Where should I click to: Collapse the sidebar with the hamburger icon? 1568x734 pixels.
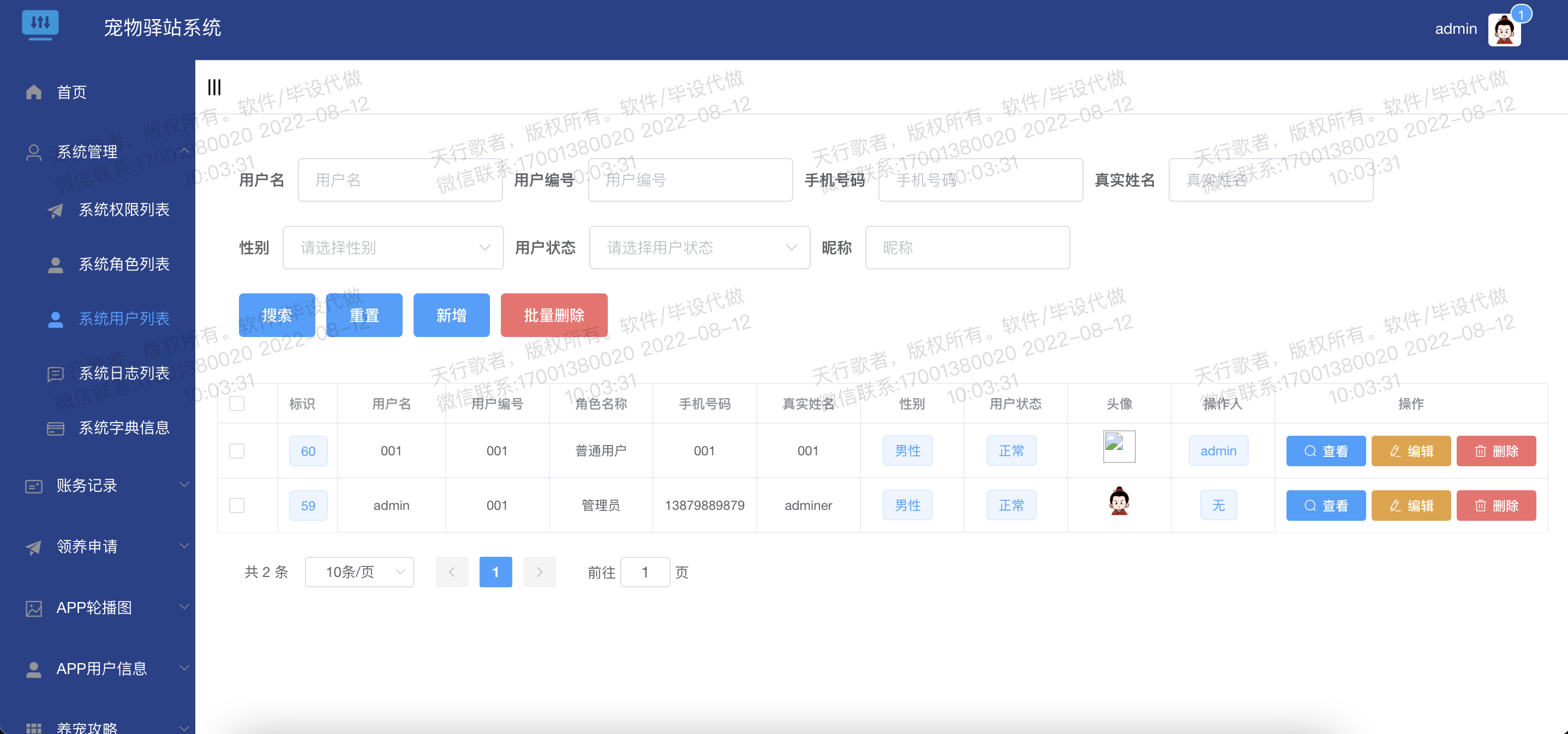214,88
